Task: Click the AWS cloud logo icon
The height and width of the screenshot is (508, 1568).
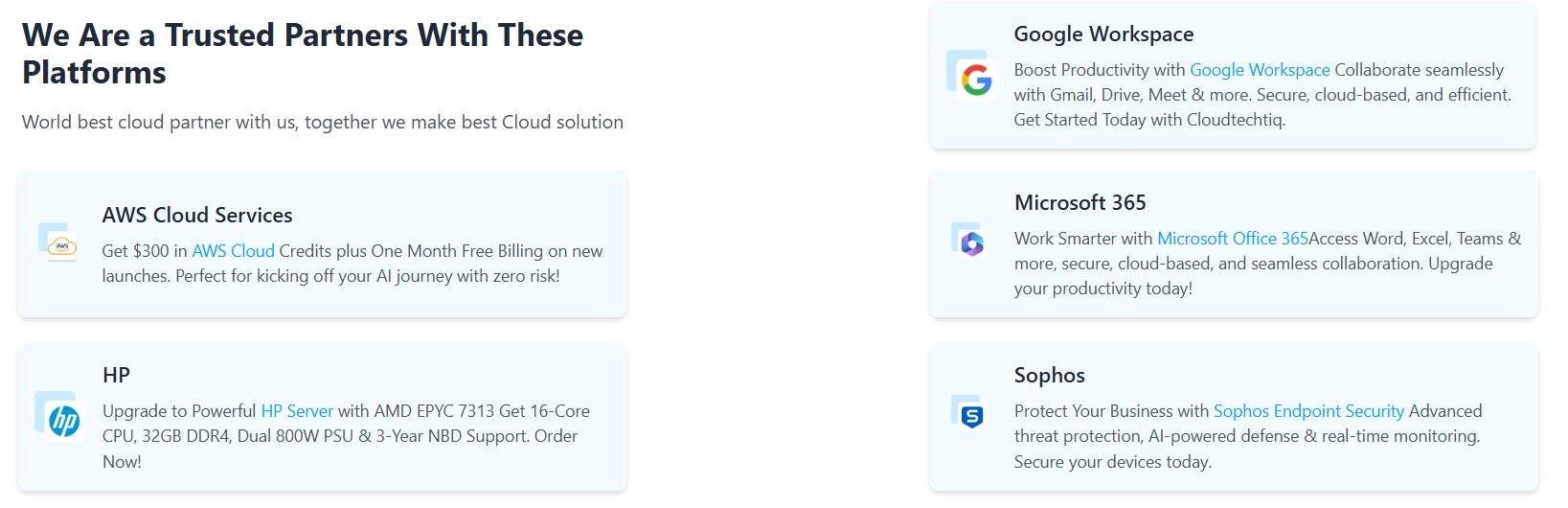Action: click(x=62, y=247)
